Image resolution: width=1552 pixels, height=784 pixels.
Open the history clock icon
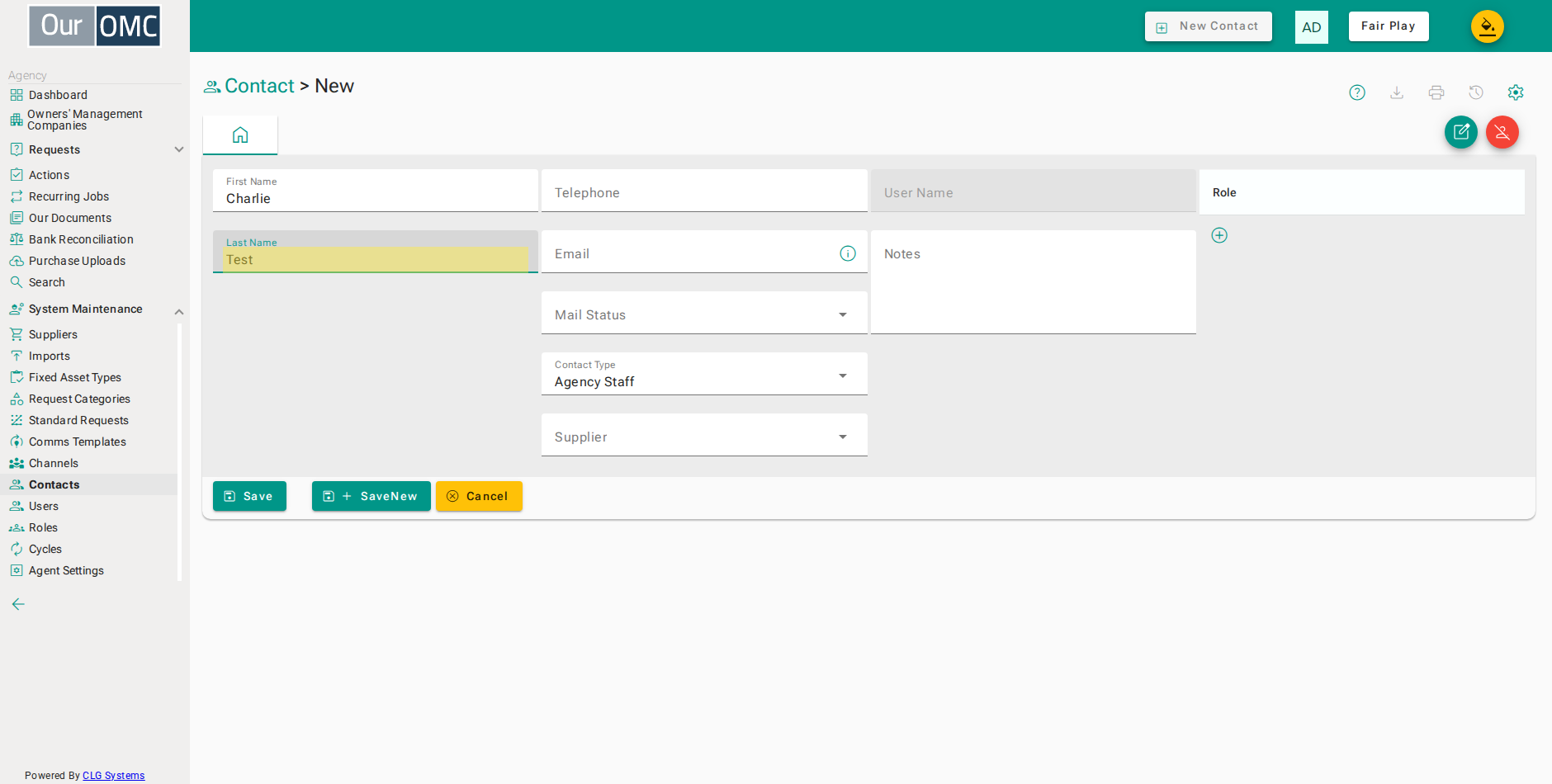[x=1476, y=92]
